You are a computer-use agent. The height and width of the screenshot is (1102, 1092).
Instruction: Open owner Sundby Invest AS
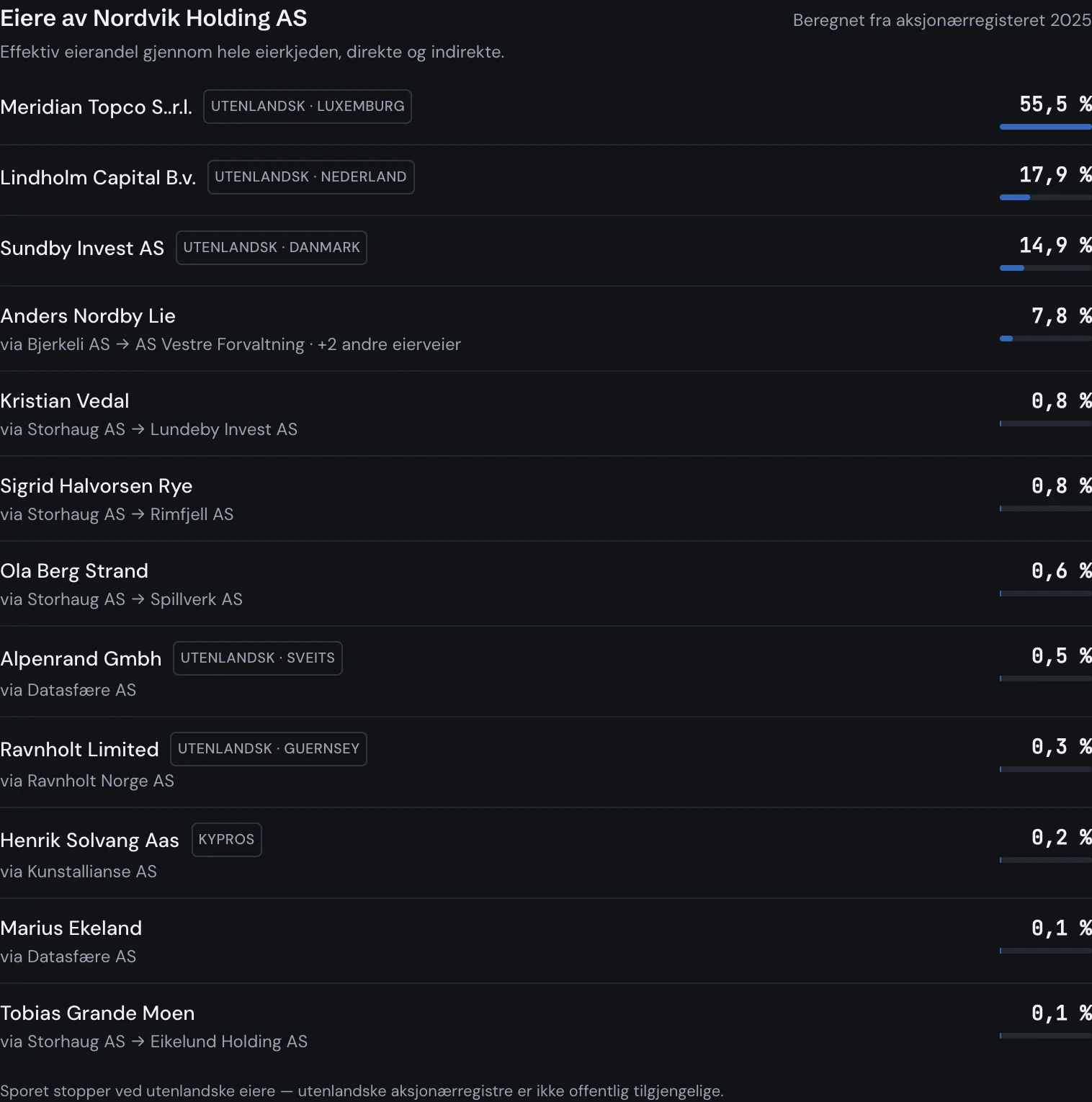[x=82, y=248]
